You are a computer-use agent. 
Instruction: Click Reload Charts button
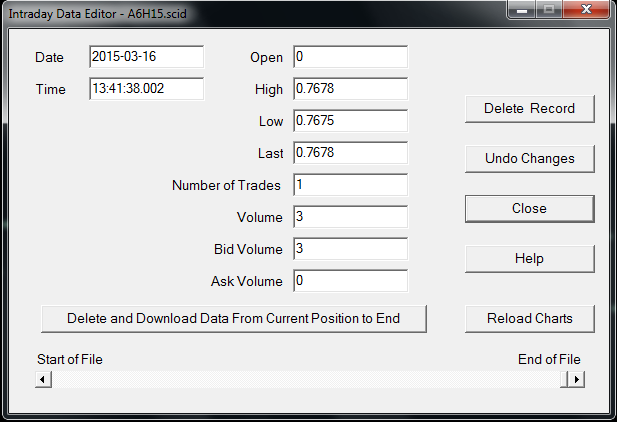click(529, 318)
